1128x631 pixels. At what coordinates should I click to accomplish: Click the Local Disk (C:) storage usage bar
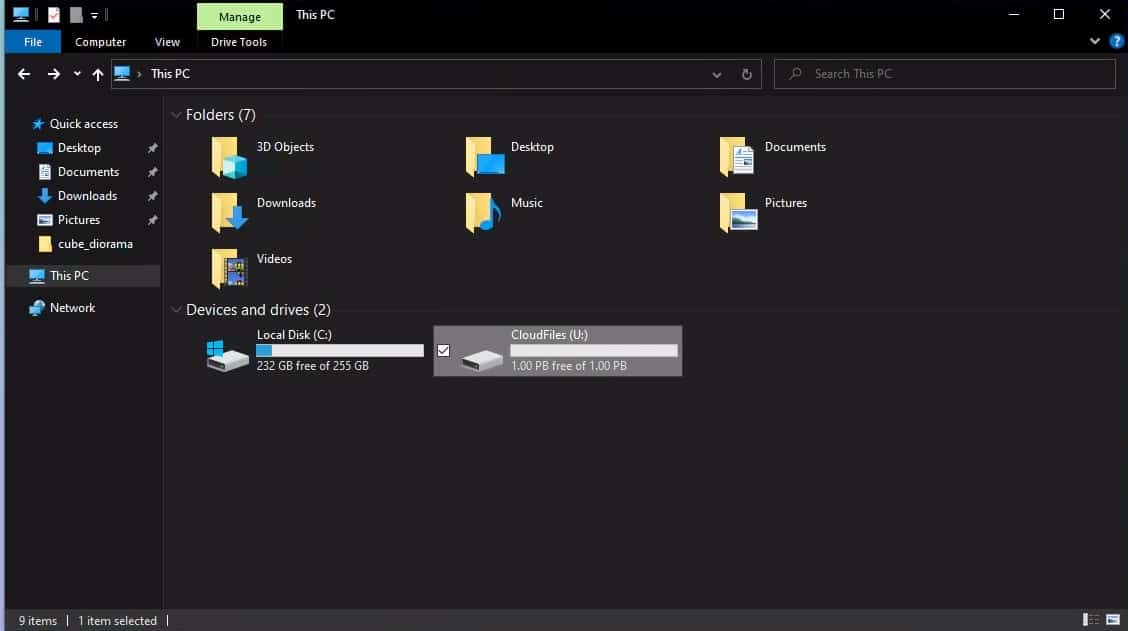[x=339, y=351]
